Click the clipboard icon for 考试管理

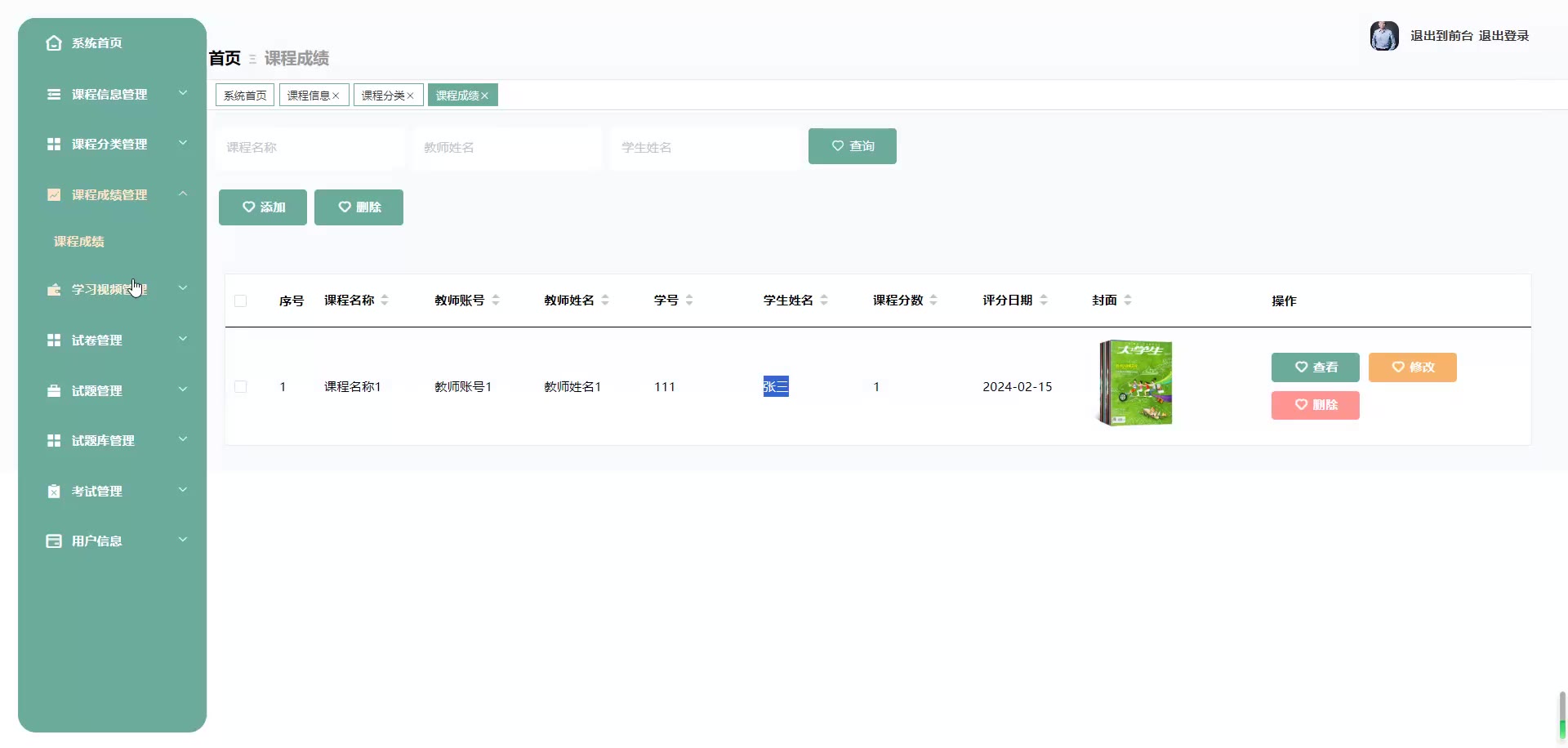point(54,491)
